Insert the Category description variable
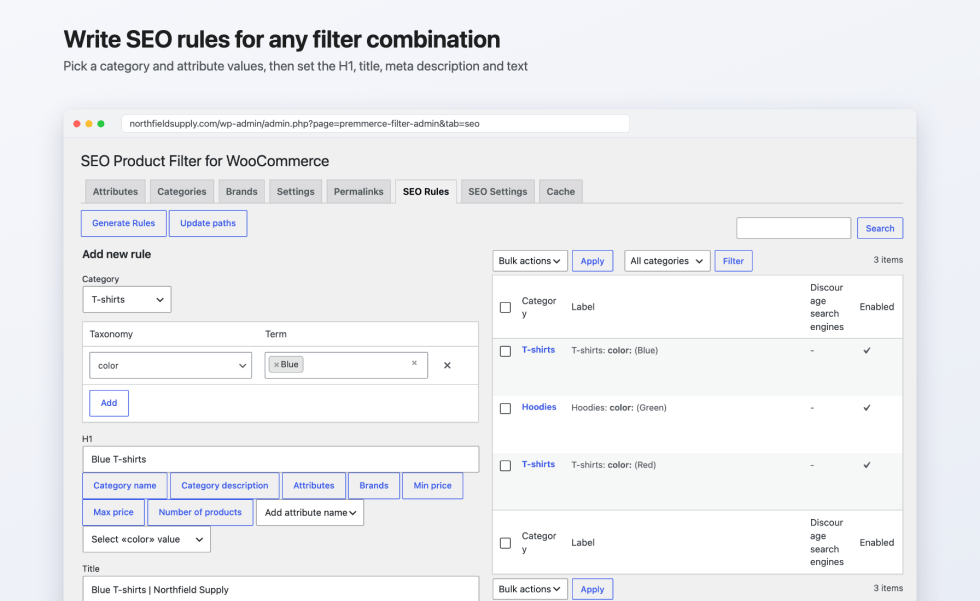The width and height of the screenshot is (980, 601). tap(224, 485)
